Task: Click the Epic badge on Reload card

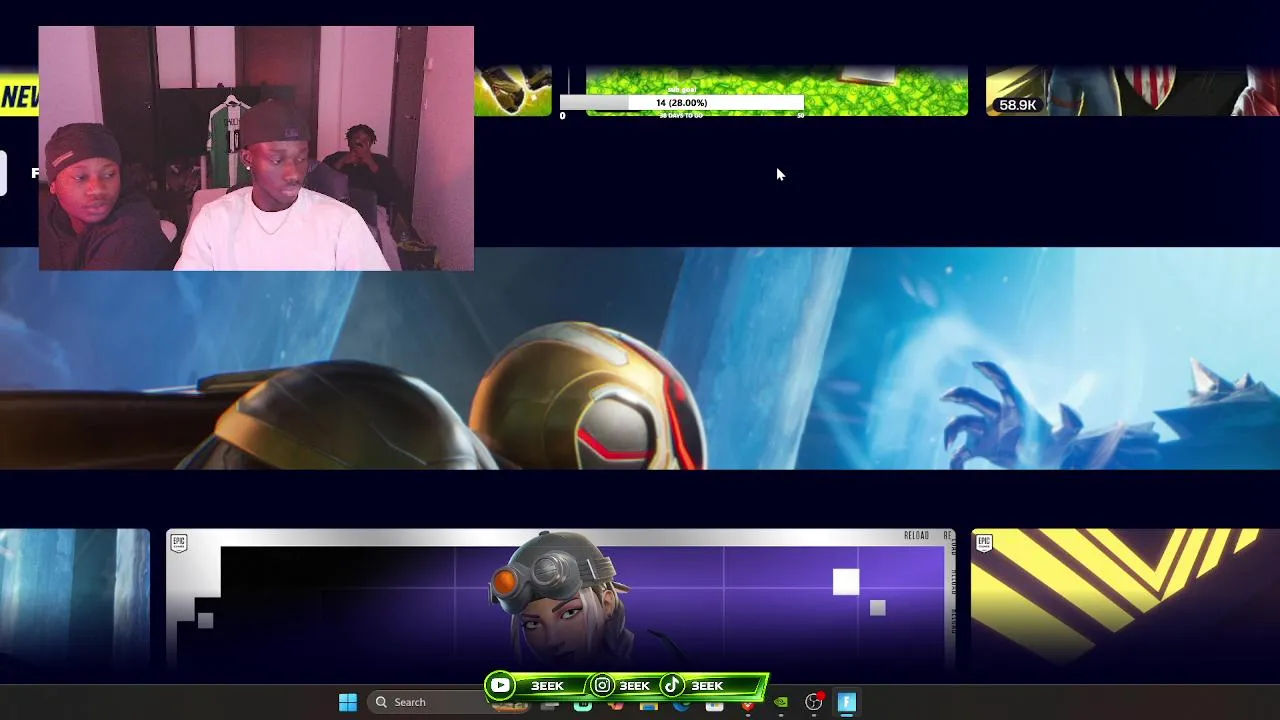Action: tap(179, 542)
